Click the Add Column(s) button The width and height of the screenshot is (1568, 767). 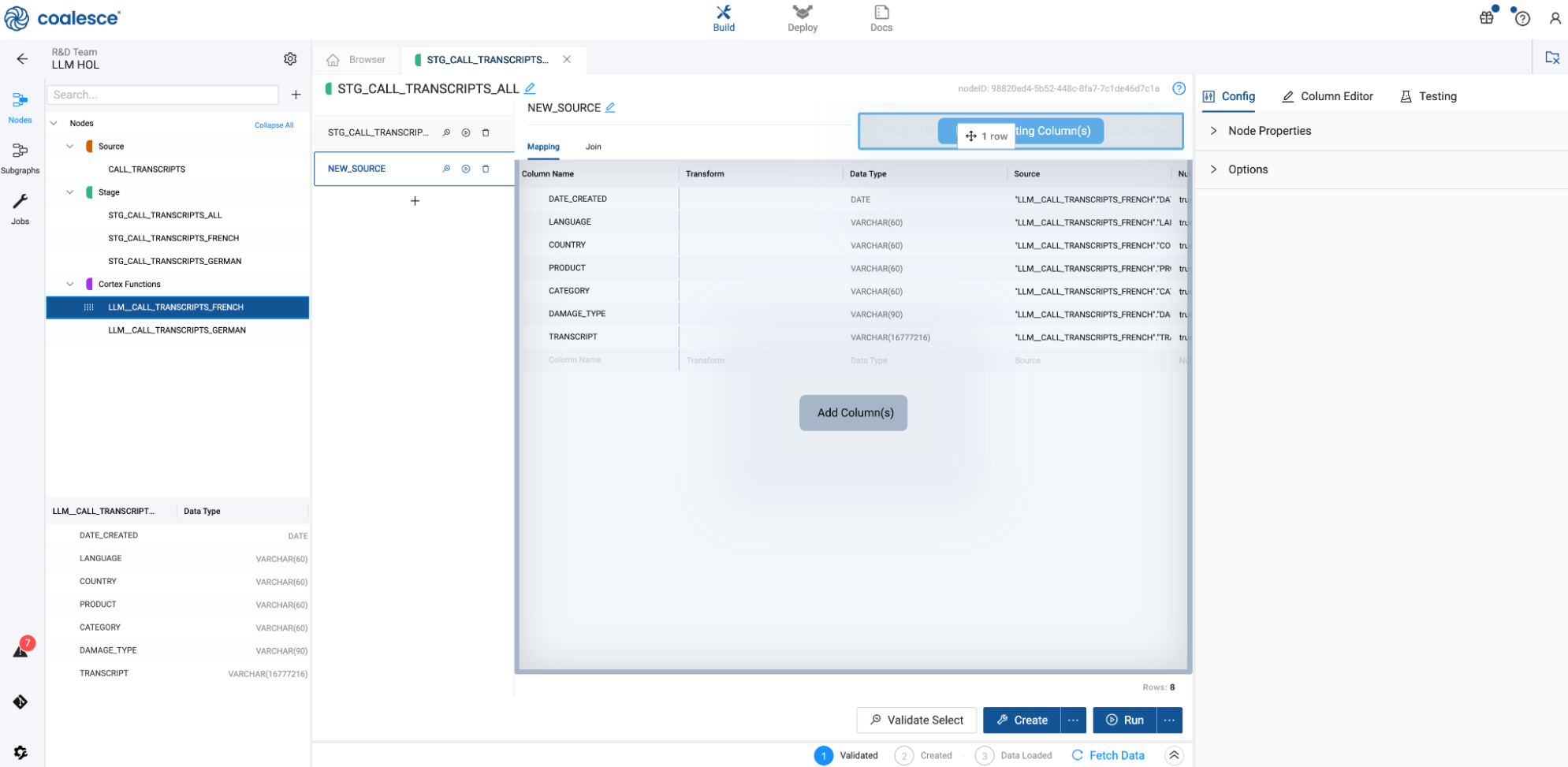[853, 413]
